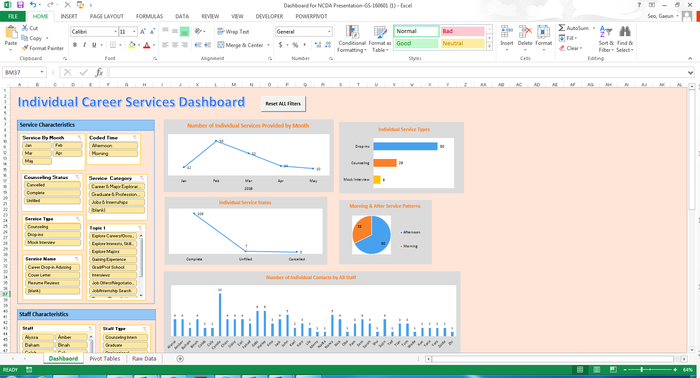The width and height of the screenshot is (700, 378).
Task: Collapse the ribbon with the arrow
Action: pos(690,58)
